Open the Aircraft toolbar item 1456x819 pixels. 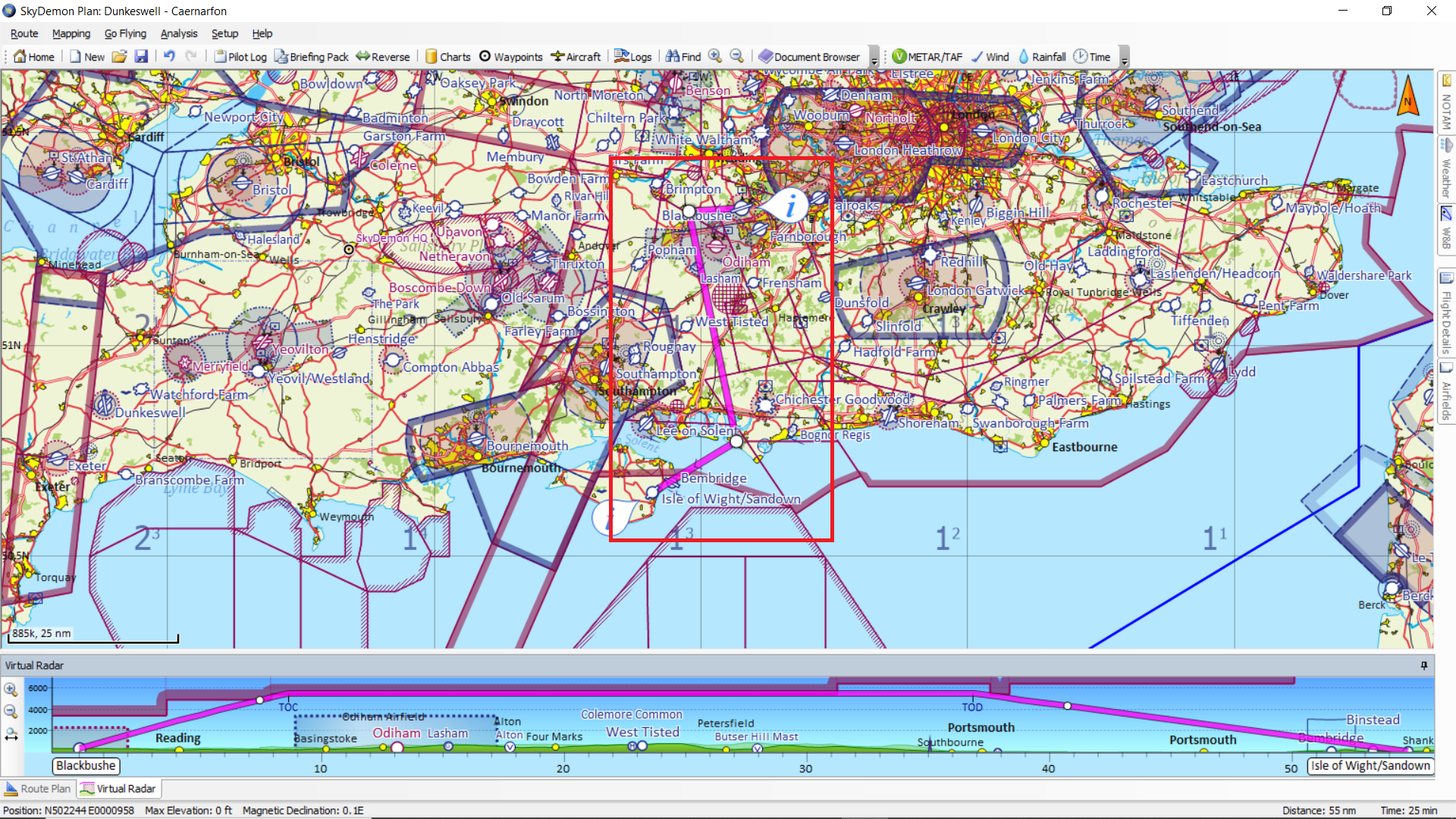pyautogui.click(x=576, y=57)
